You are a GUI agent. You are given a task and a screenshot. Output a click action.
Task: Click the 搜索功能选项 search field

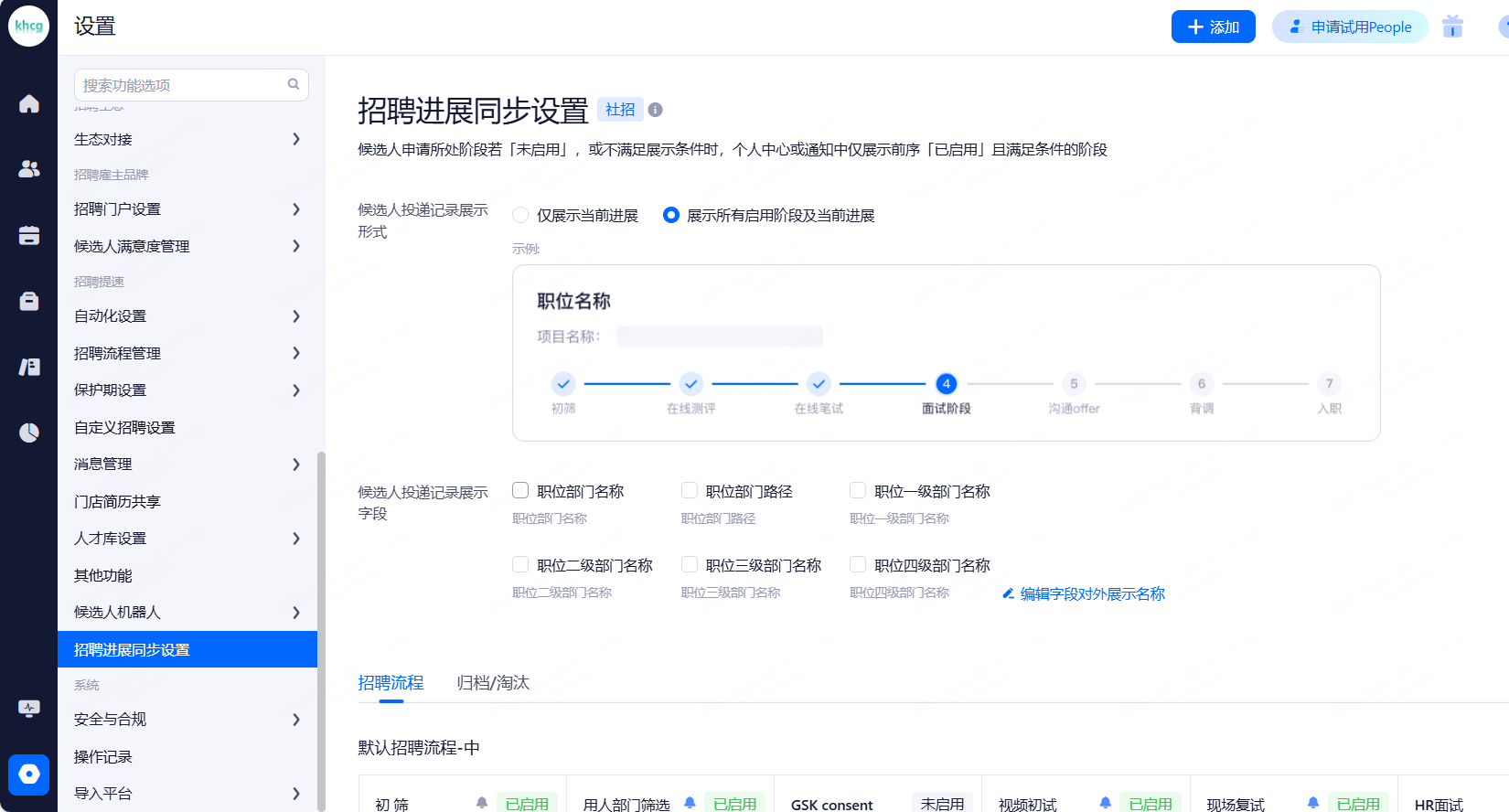pos(183,85)
